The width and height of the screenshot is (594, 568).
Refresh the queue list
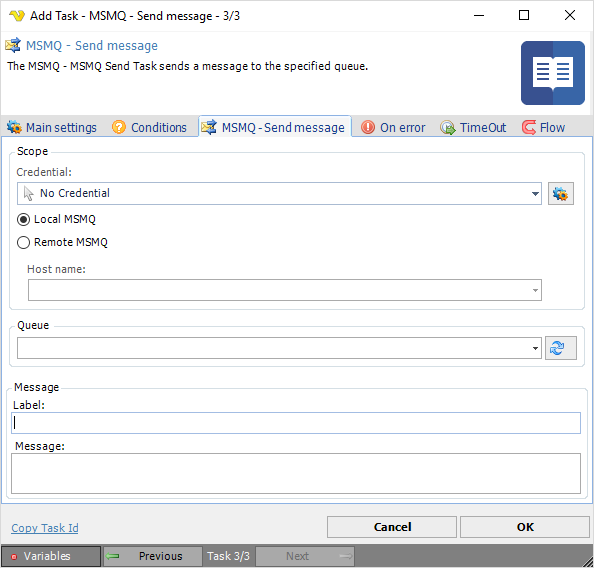point(561,348)
